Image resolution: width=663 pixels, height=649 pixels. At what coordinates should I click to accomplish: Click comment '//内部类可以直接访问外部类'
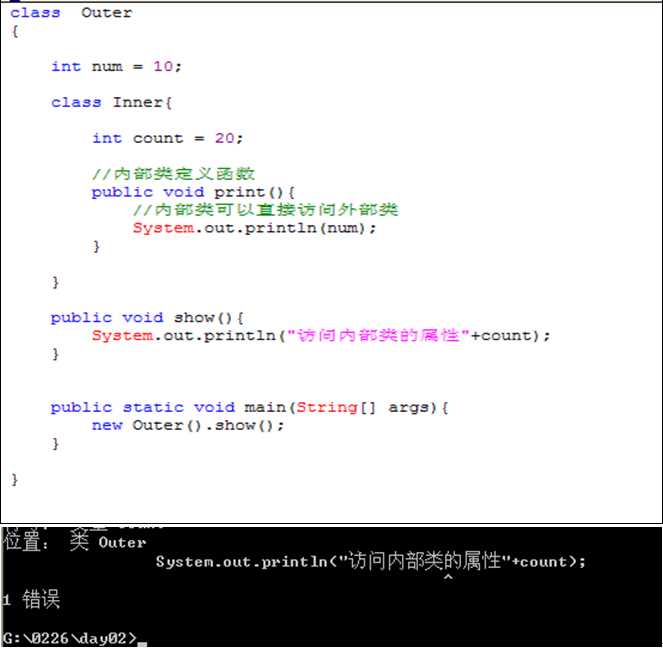click(x=266, y=210)
